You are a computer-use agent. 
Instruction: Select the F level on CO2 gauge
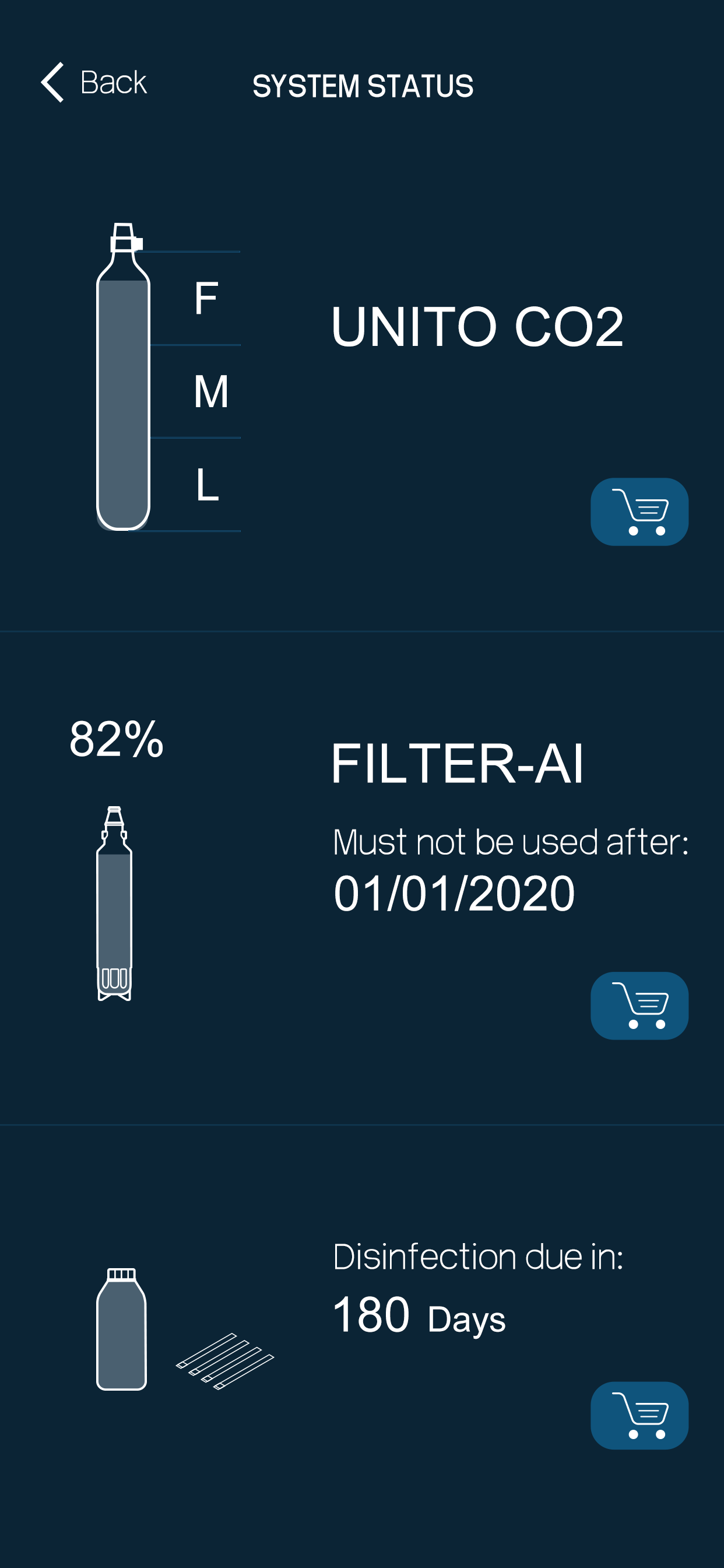click(206, 298)
